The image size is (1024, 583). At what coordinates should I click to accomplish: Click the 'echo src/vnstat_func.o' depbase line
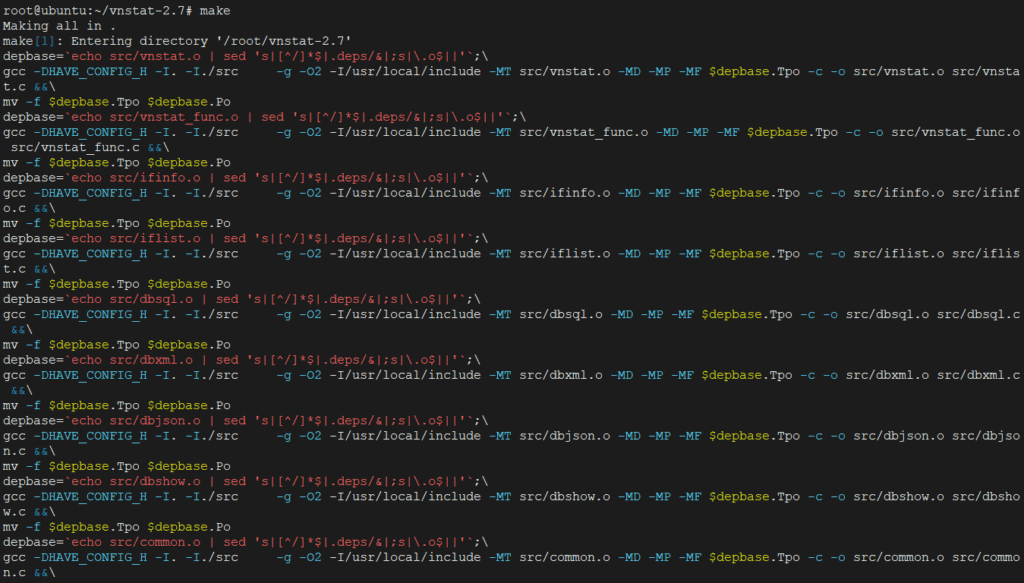[x=264, y=117]
